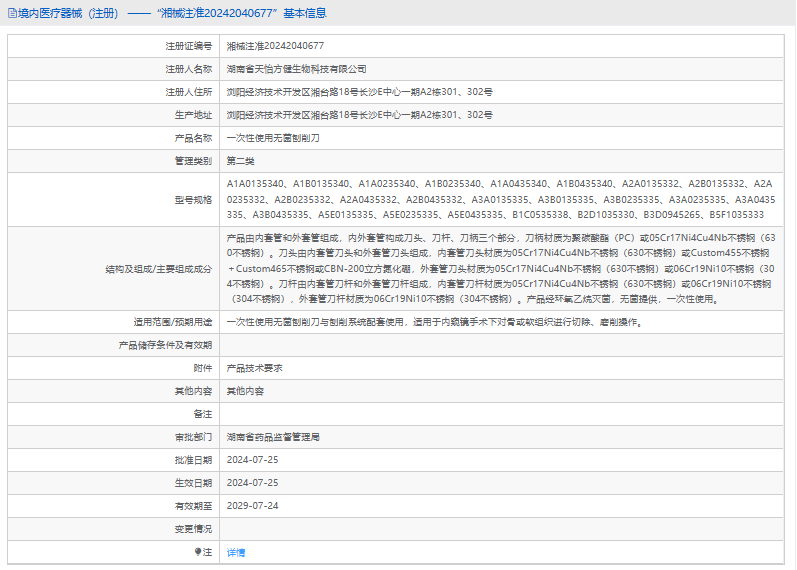Click the 适用范围/预期用途 label
Screen dimensions: 797x570
173,322
